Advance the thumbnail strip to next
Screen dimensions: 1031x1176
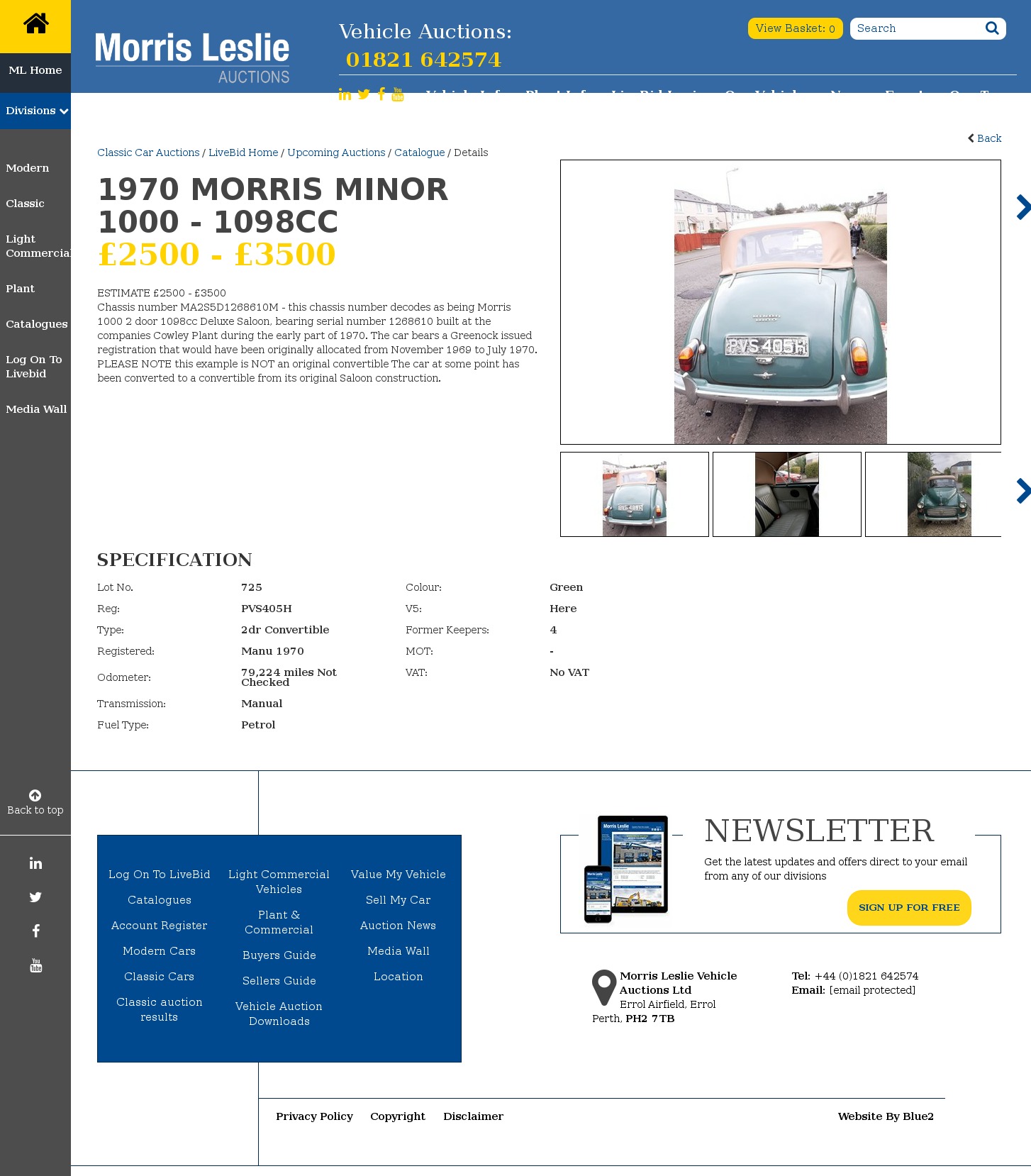click(1022, 491)
